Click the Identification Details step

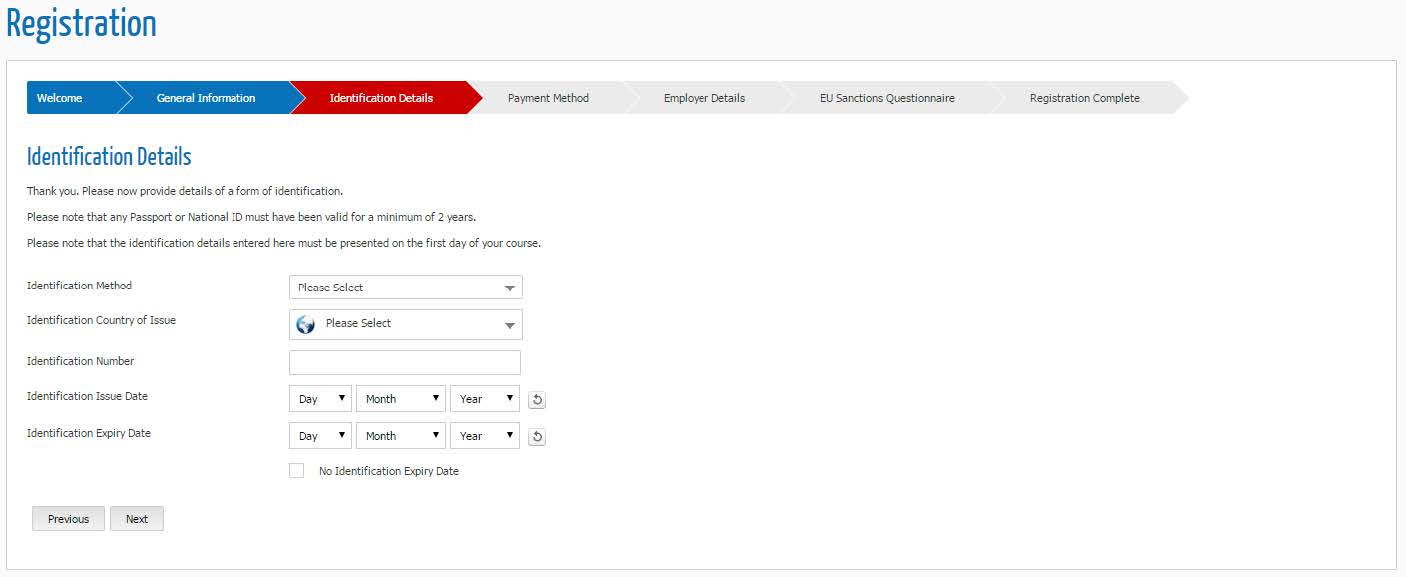[x=381, y=98]
